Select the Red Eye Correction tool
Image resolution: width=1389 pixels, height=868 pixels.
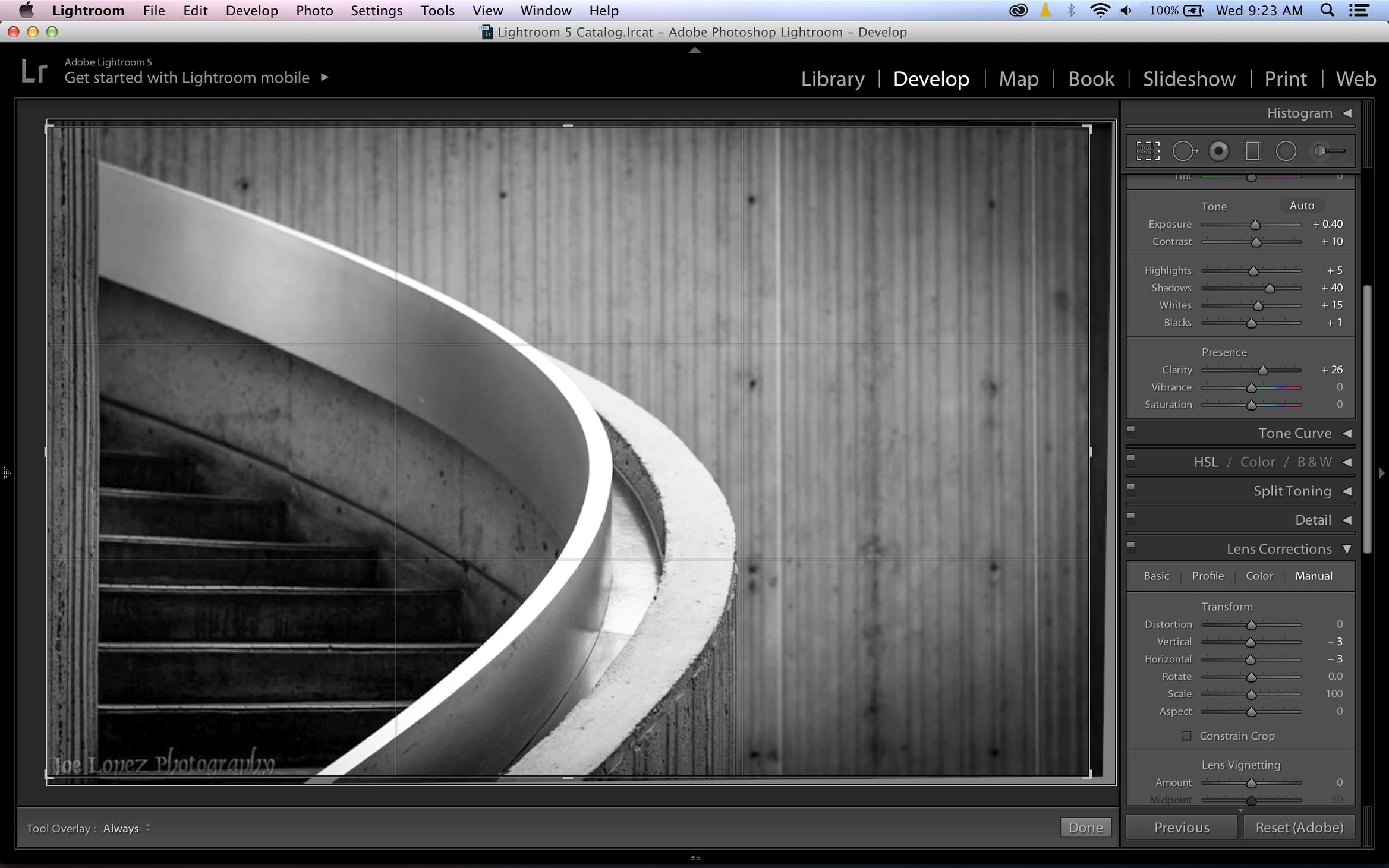click(1218, 151)
